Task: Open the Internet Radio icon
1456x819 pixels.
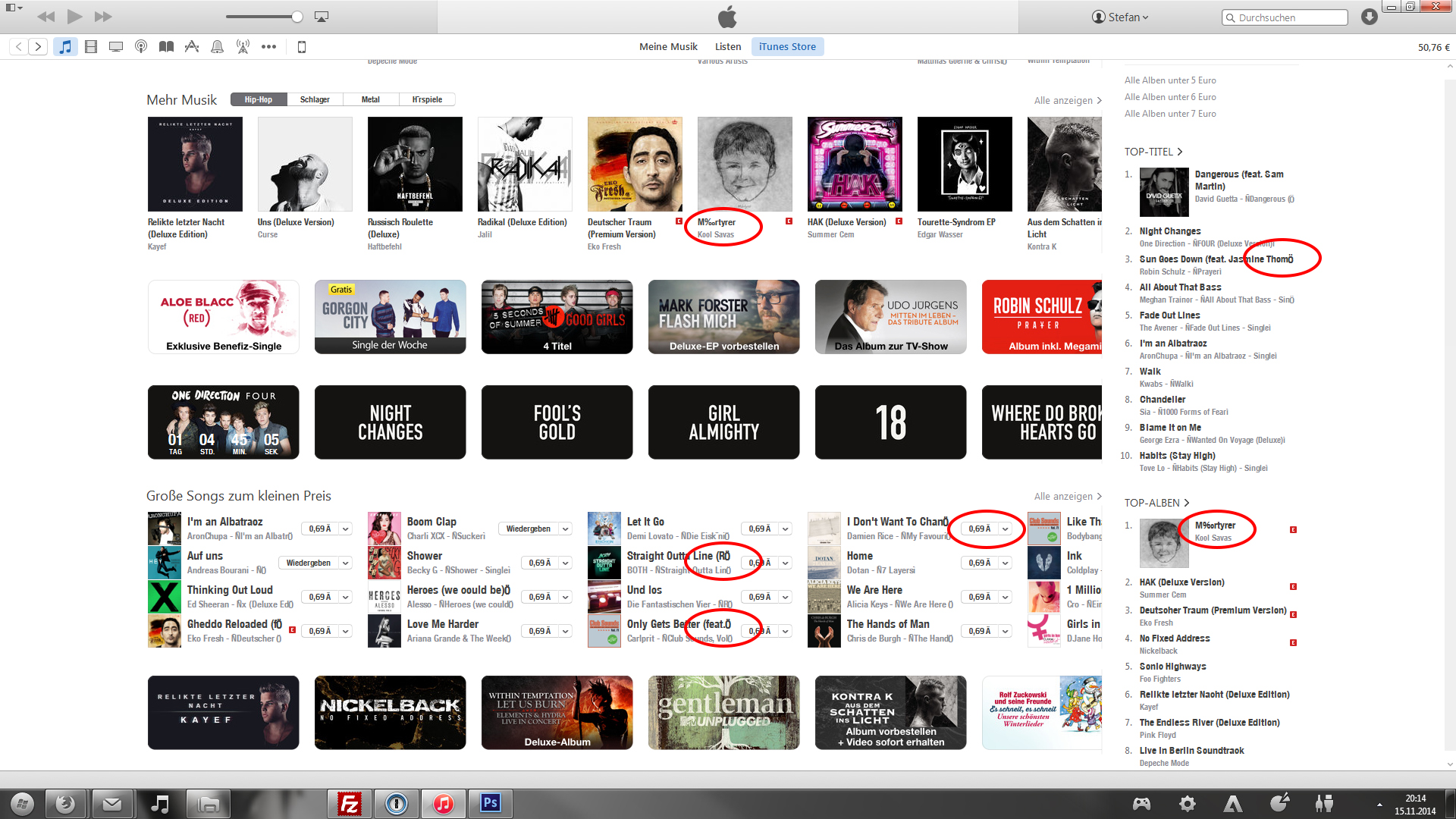Action: point(243,47)
